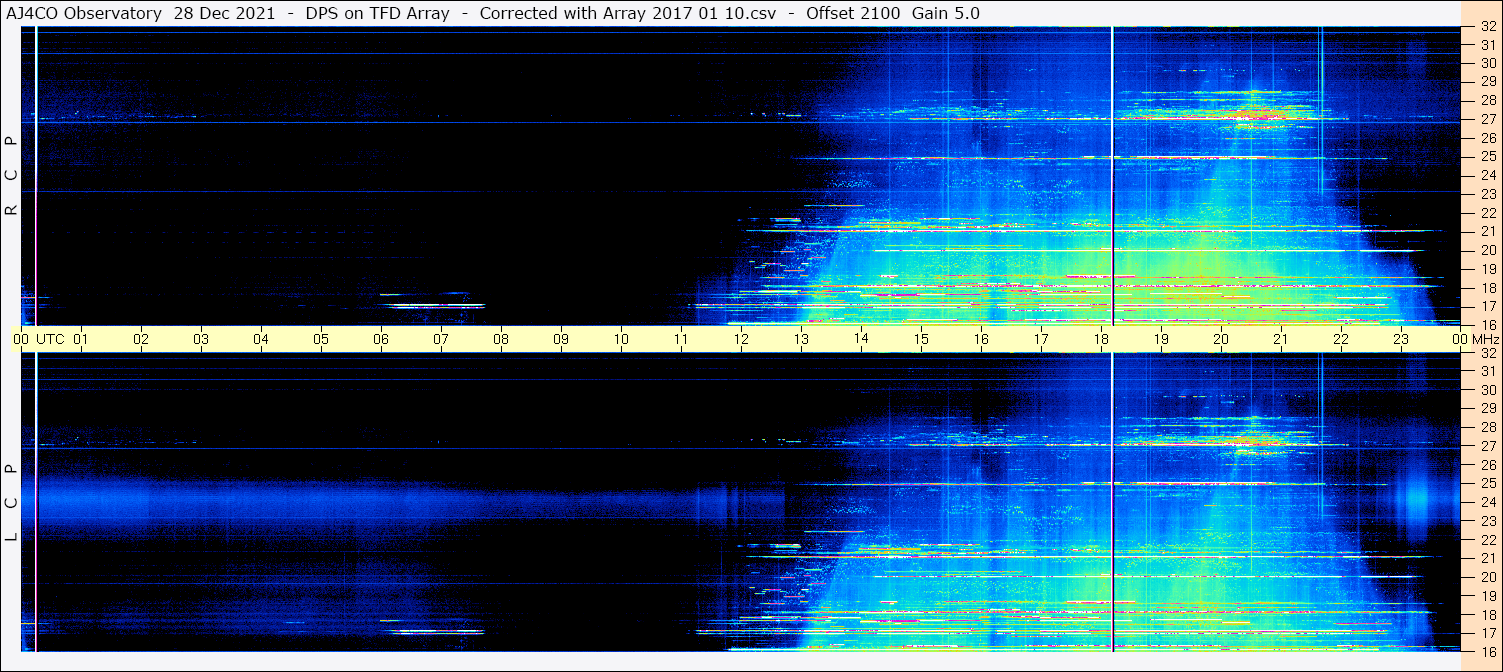1503x672 pixels.
Task: Select hour '07' on the time axis
Action: pos(441,339)
